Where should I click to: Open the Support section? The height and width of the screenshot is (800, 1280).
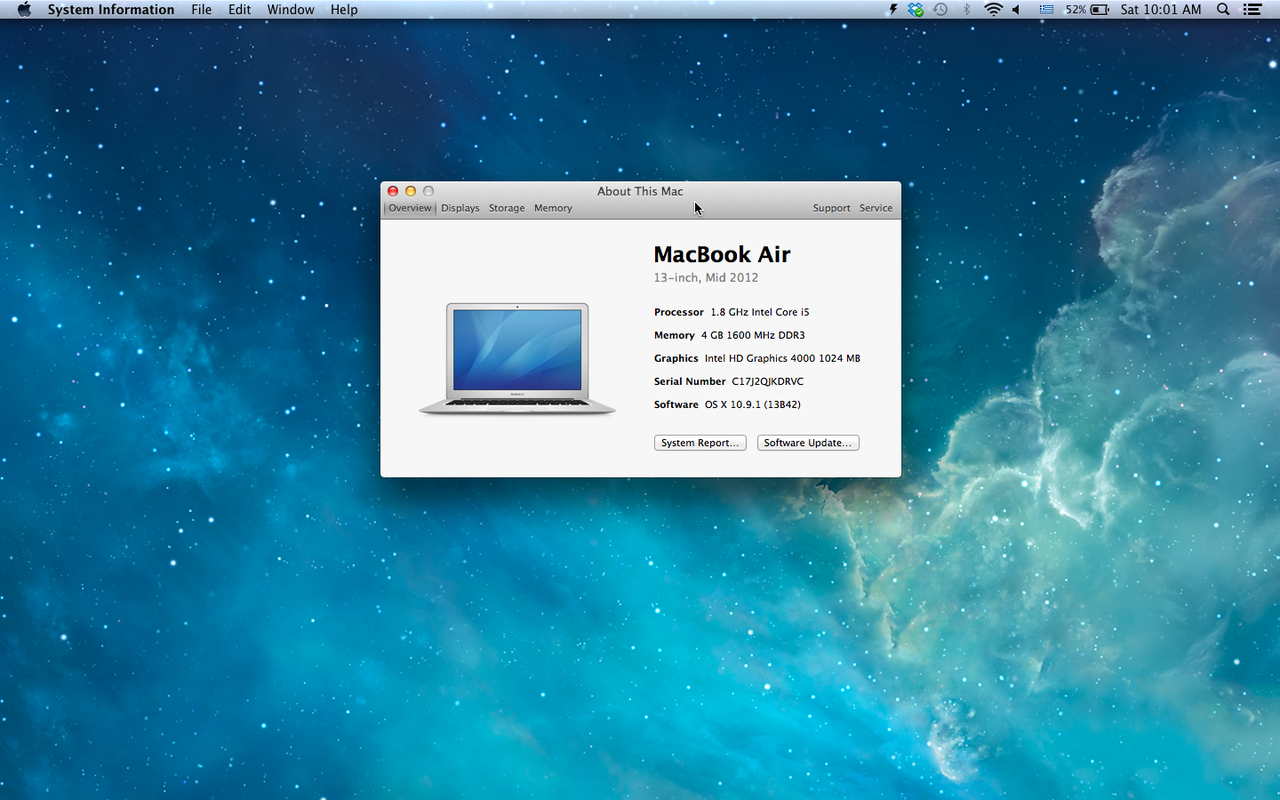click(831, 208)
